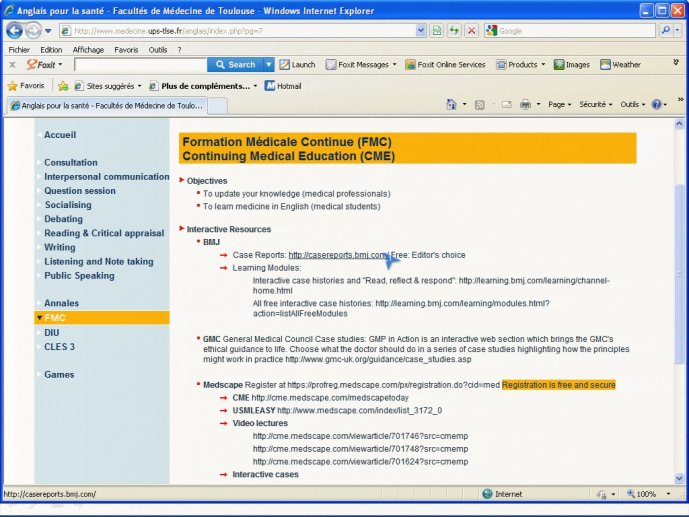Click the Internet security zone indicator
The height and width of the screenshot is (517, 689).
click(x=502, y=494)
